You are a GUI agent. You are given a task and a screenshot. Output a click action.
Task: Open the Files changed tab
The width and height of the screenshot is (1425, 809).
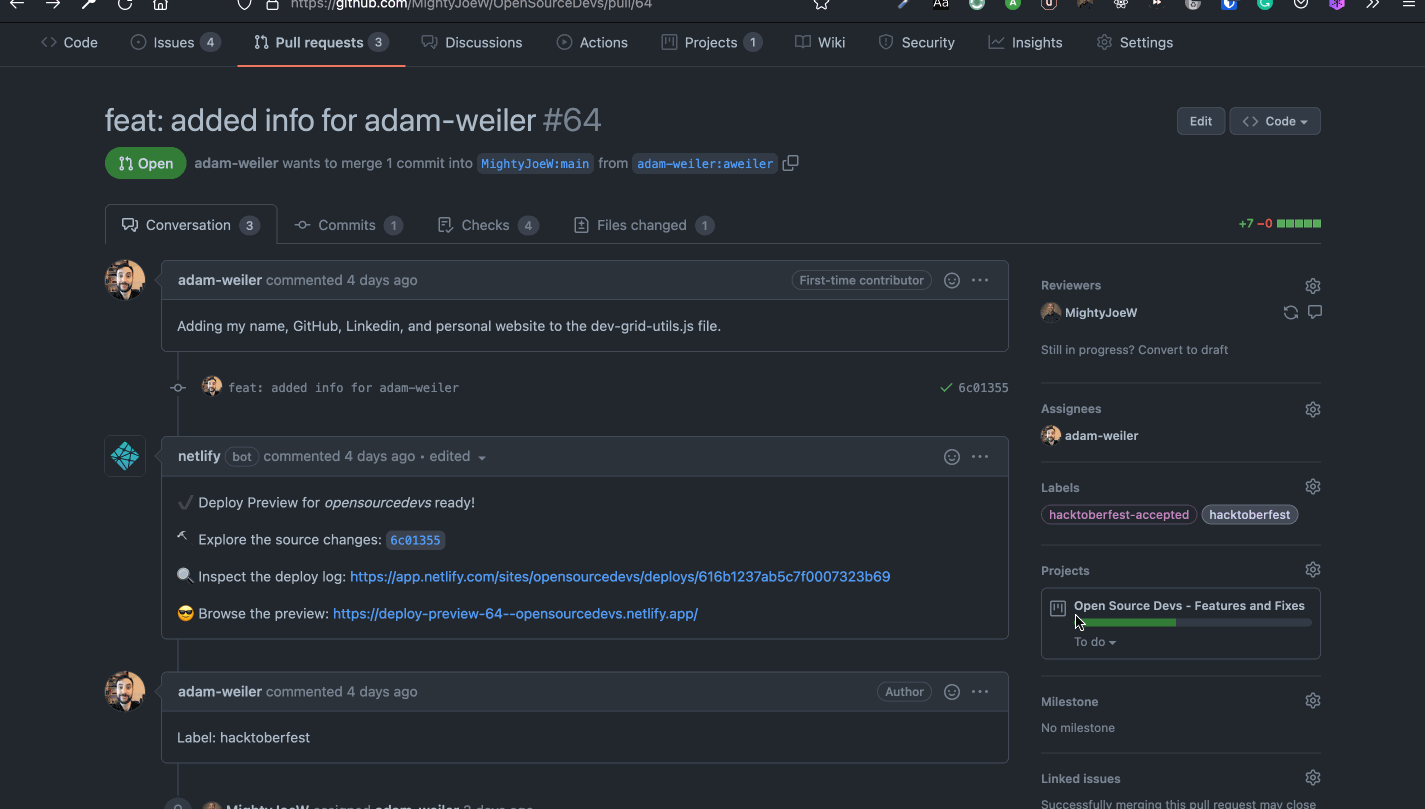click(x=643, y=225)
